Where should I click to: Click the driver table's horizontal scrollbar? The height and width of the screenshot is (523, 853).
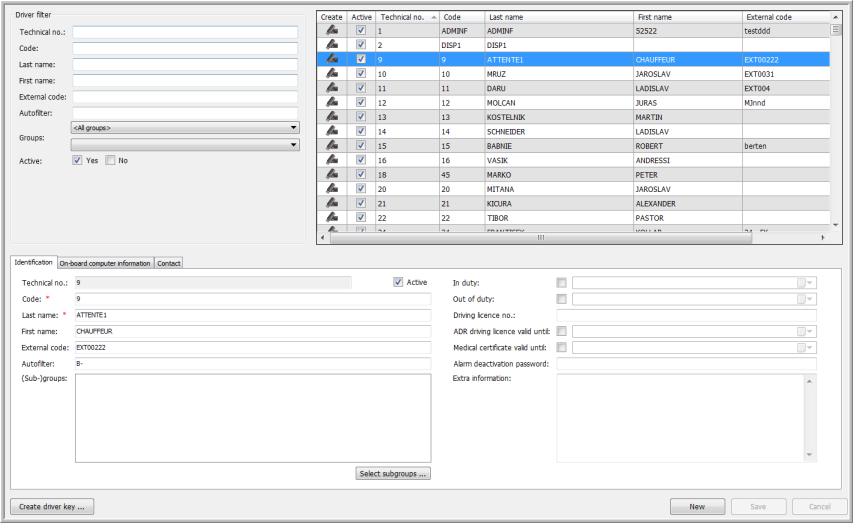click(540, 238)
